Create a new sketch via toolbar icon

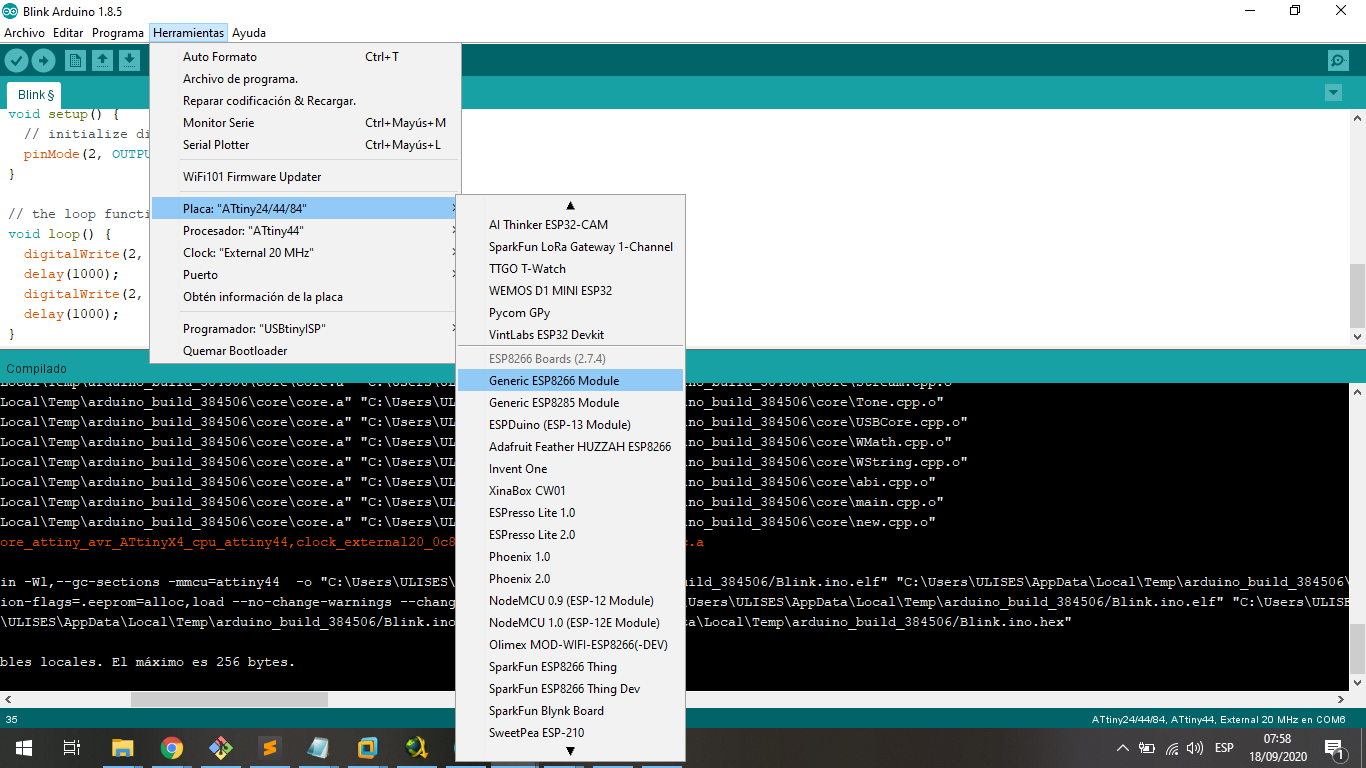(75, 61)
